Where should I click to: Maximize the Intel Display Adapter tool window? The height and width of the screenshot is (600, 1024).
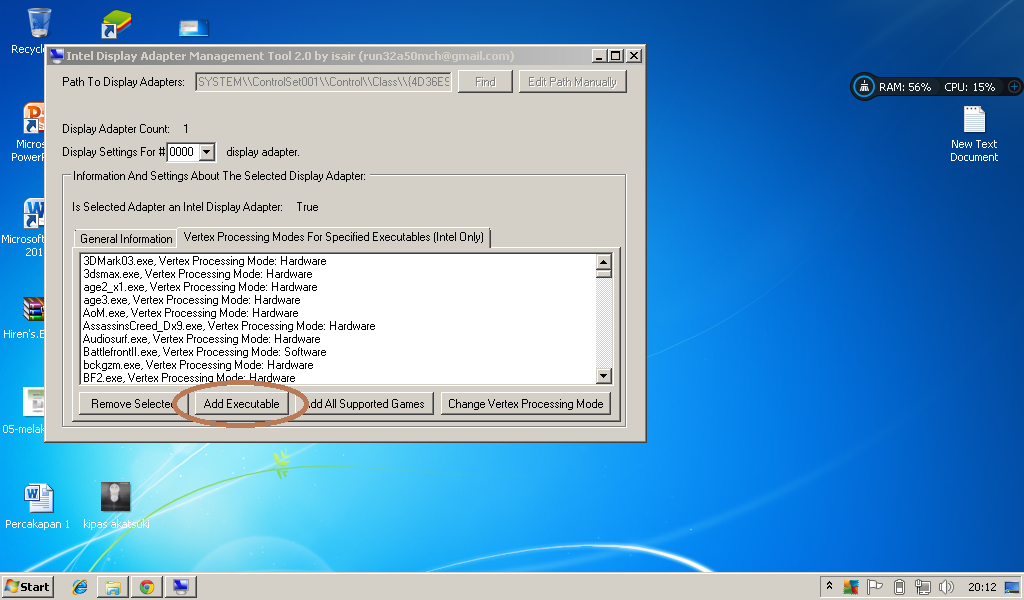click(615, 56)
